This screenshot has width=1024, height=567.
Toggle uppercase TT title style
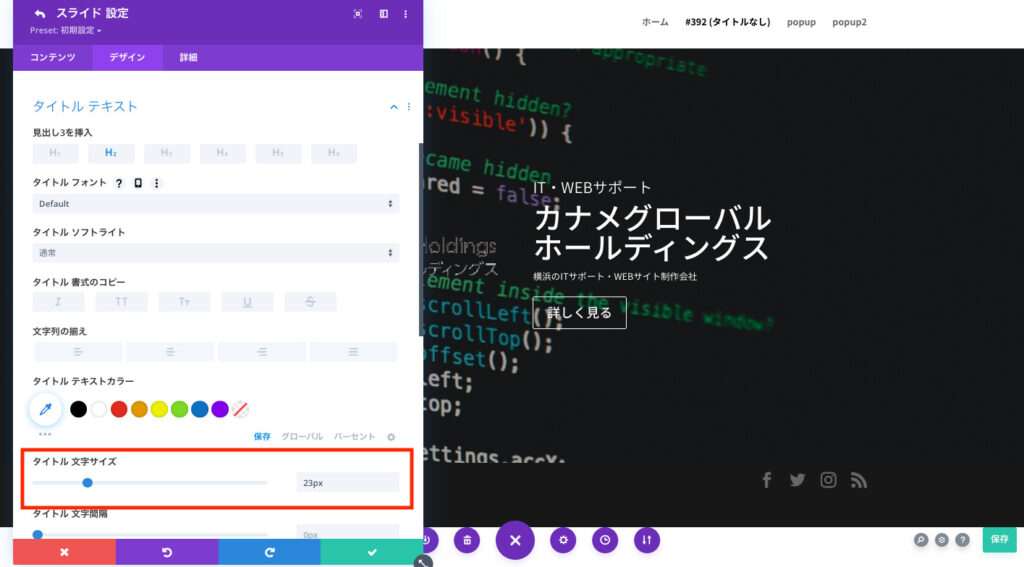[x=121, y=302]
